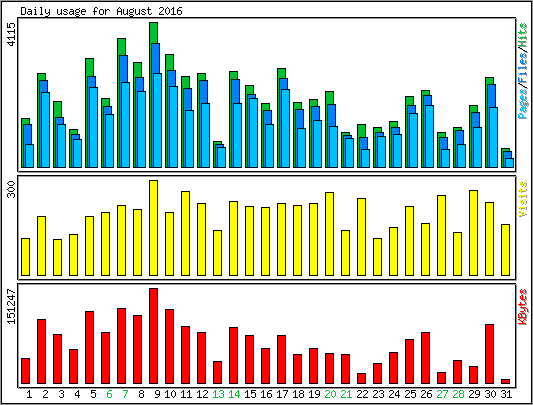Click the yellow Visits bar for day 9
This screenshot has height=405, width=533.
tap(153, 228)
